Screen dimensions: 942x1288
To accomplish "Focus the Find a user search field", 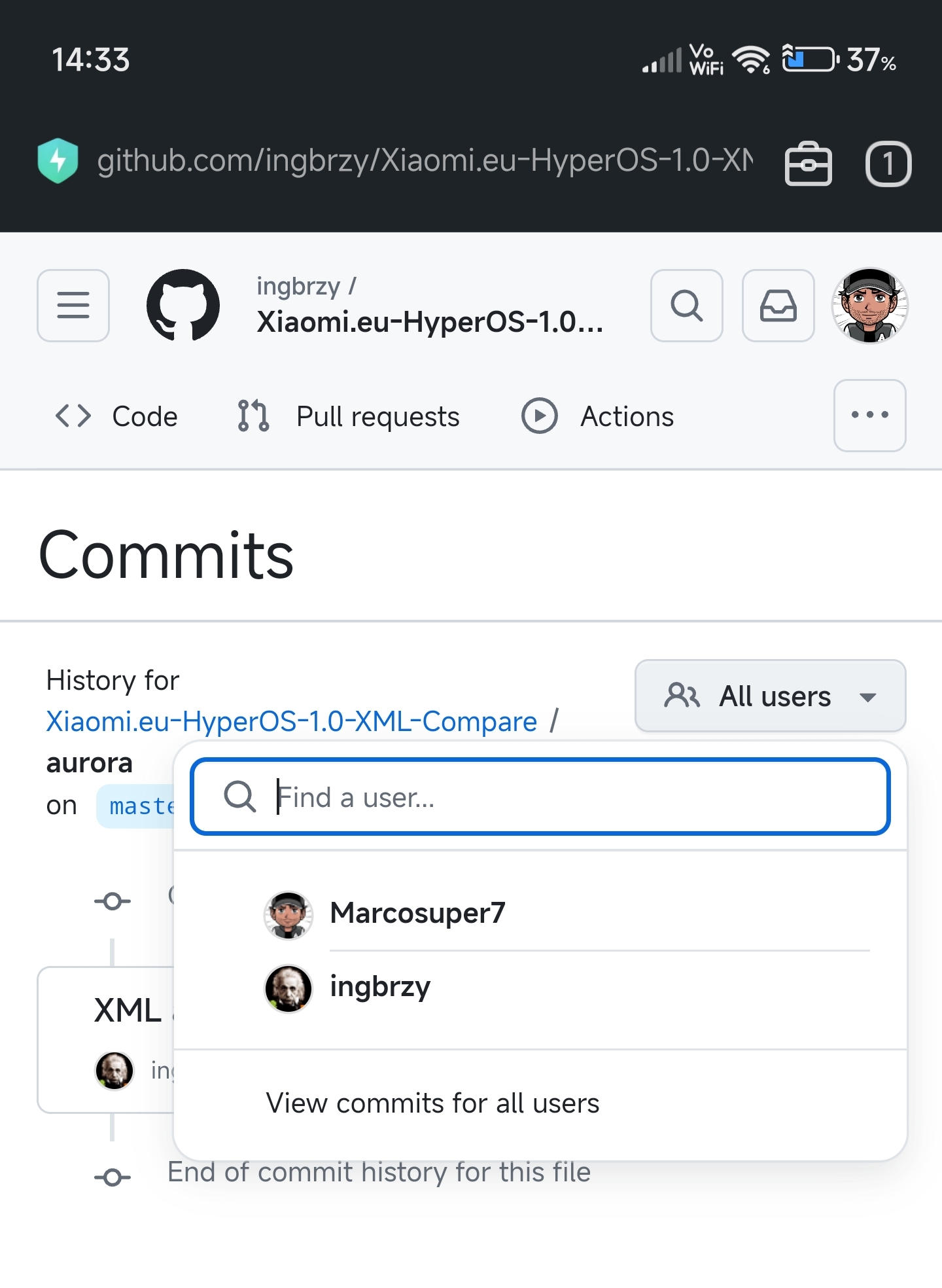I will (540, 796).
